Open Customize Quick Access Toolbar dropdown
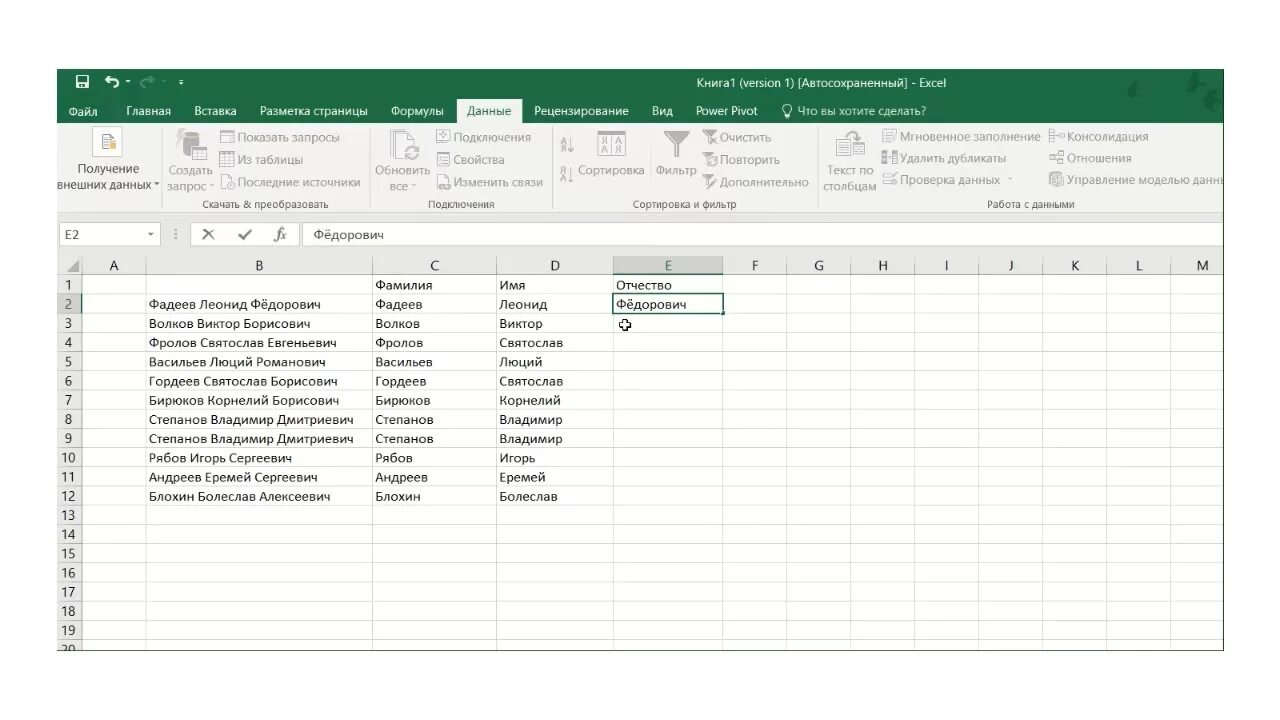This screenshot has width=1280, height=720. coord(181,82)
